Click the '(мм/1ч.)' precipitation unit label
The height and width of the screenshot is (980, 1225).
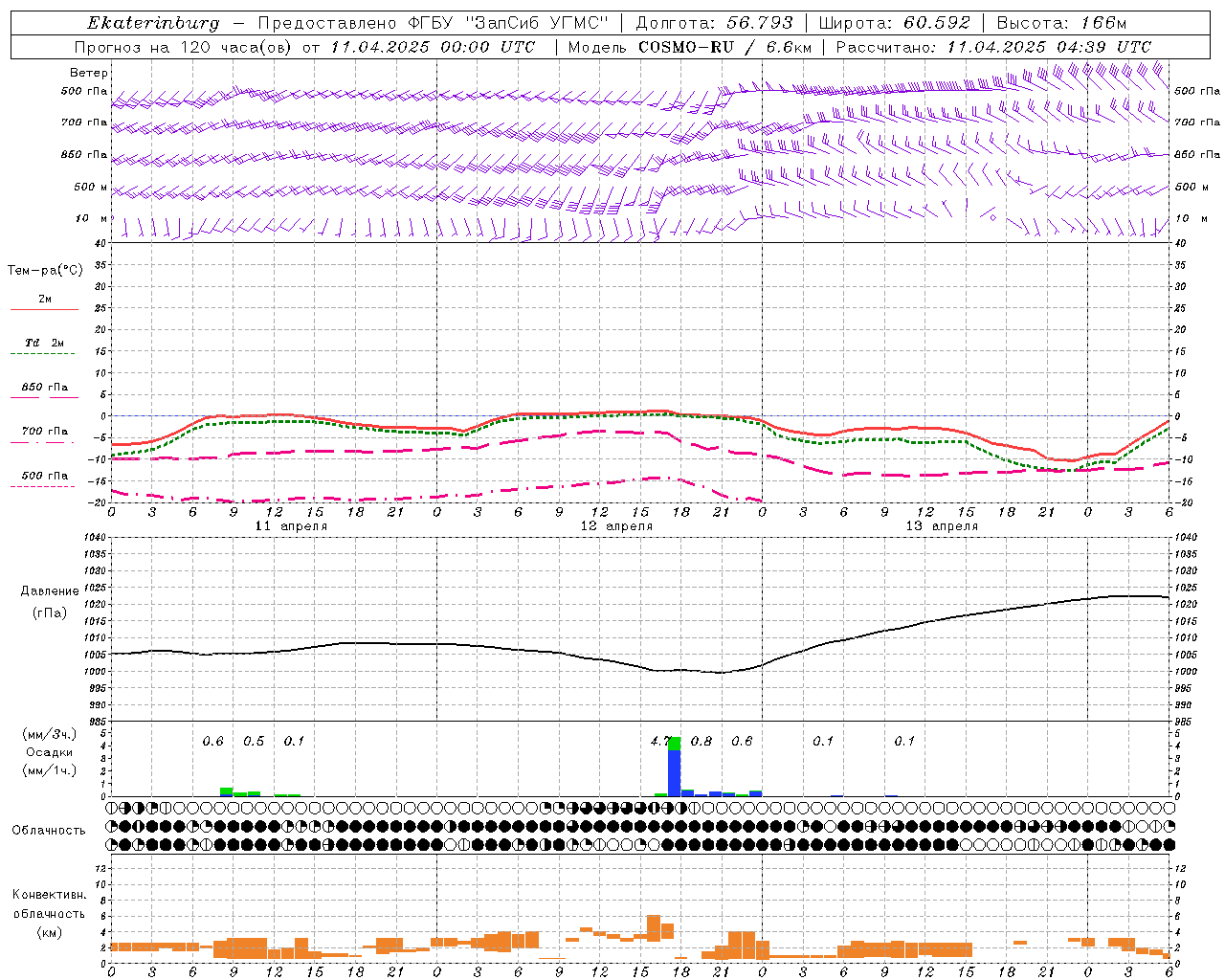pyautogui.click(x=50, y=770)
